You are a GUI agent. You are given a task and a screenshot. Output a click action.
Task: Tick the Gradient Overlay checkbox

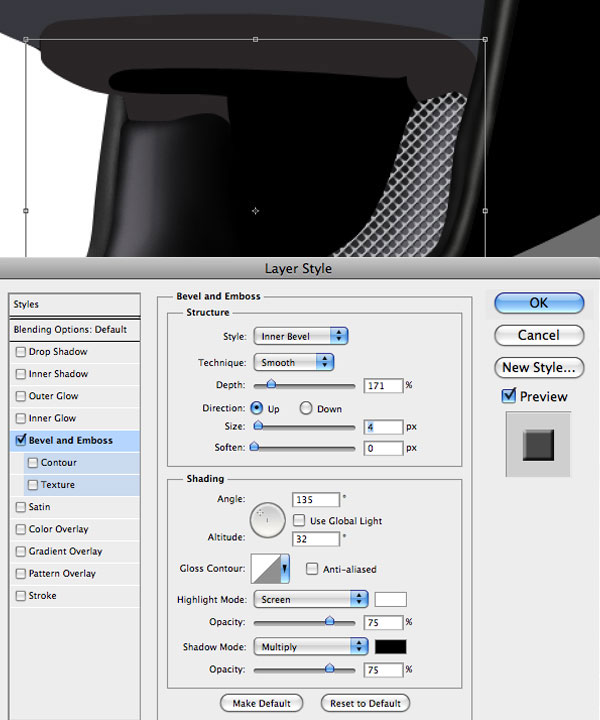[x=20, y=551]
